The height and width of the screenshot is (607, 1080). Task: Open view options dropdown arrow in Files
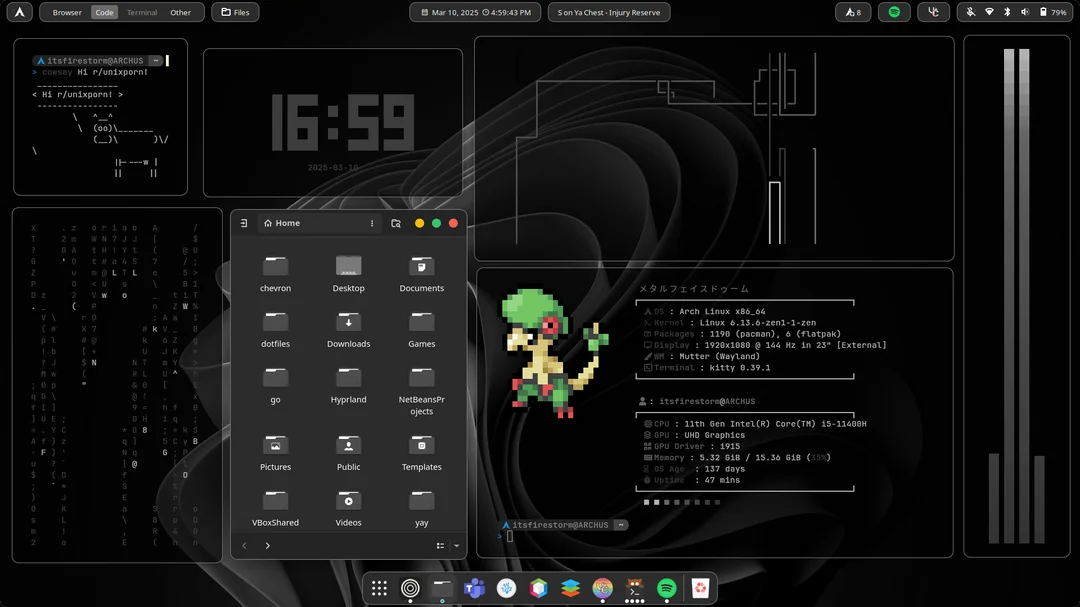(457, 546)
